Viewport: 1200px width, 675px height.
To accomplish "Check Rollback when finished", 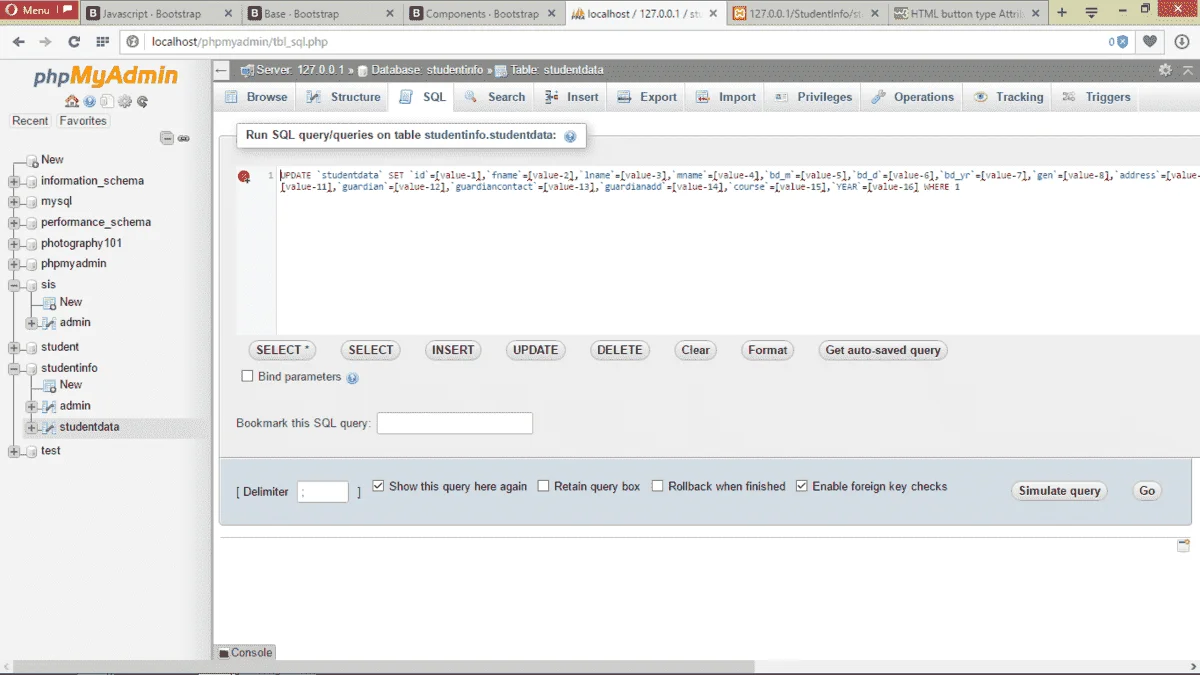I will 657,486.
